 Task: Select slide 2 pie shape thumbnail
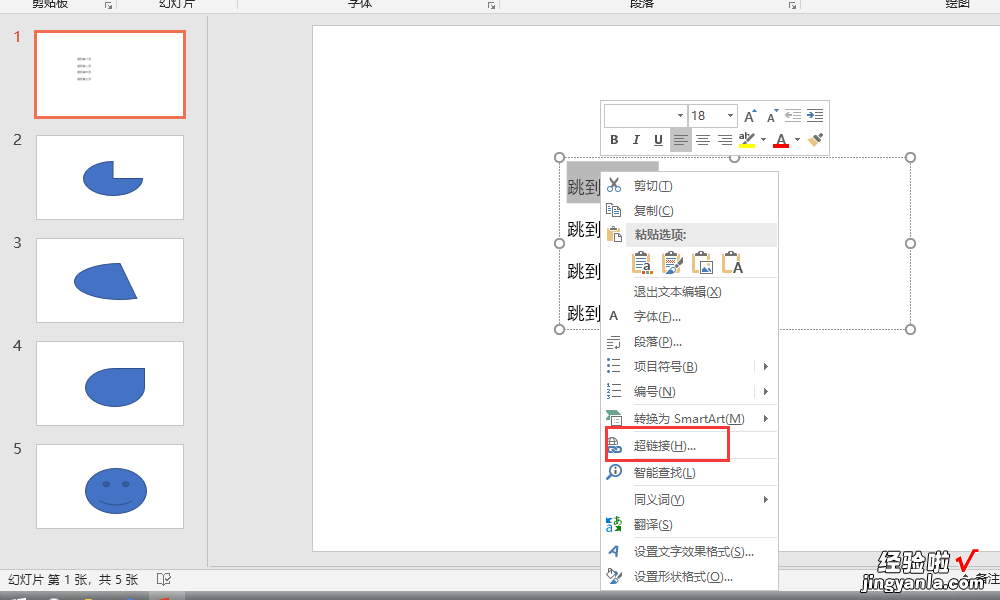pos(110,177)
